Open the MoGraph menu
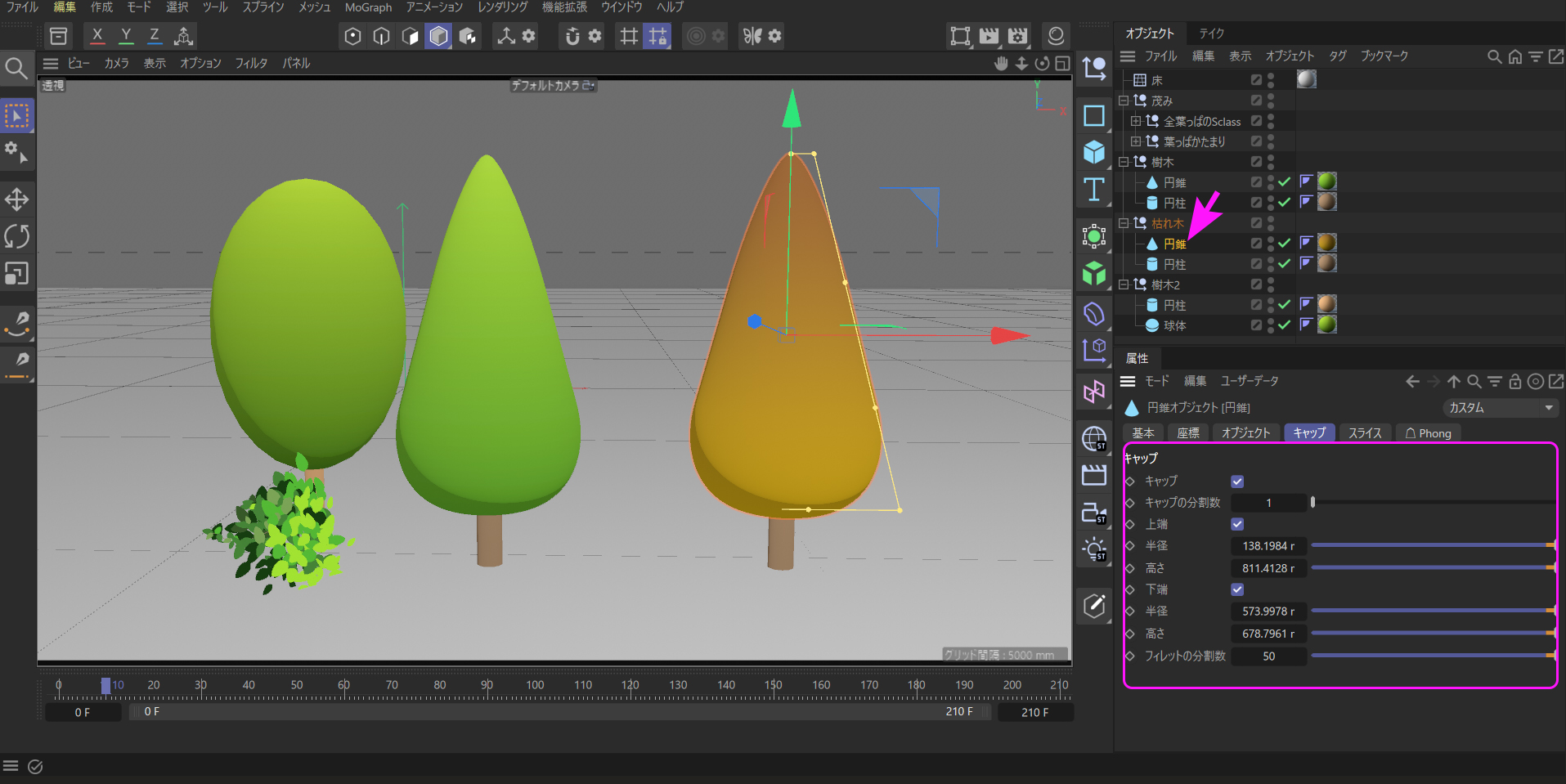This screenshot has height=784, width=1566. click(x=368, y=7)
